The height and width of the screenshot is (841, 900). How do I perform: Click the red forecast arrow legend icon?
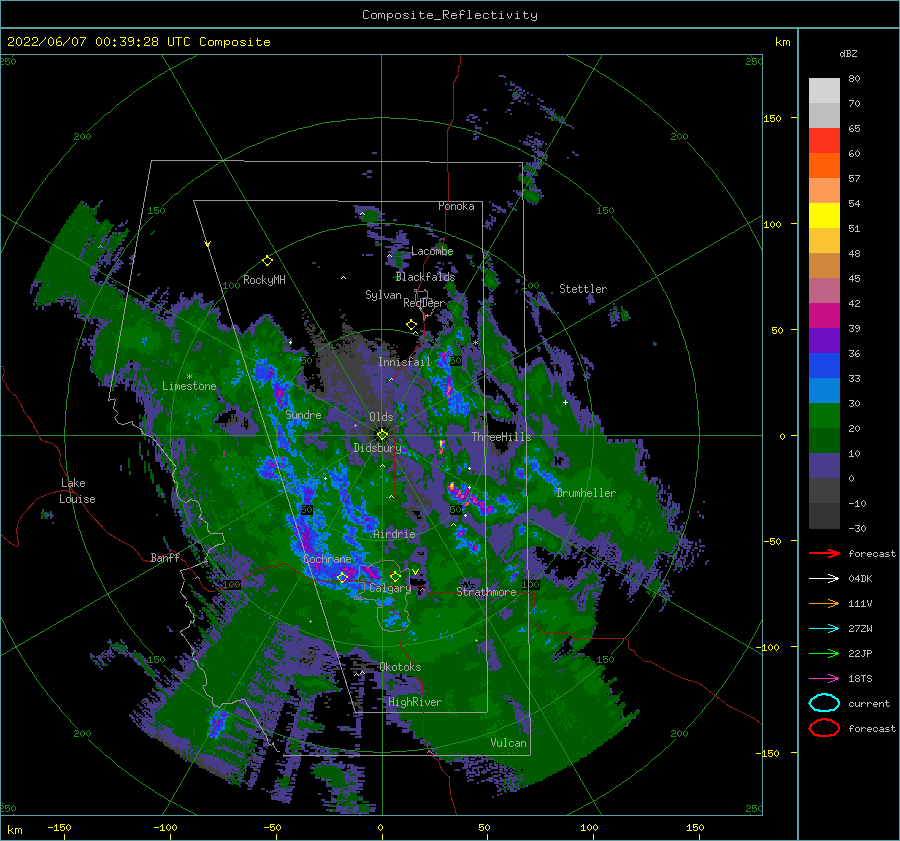[x=824, y=553]
